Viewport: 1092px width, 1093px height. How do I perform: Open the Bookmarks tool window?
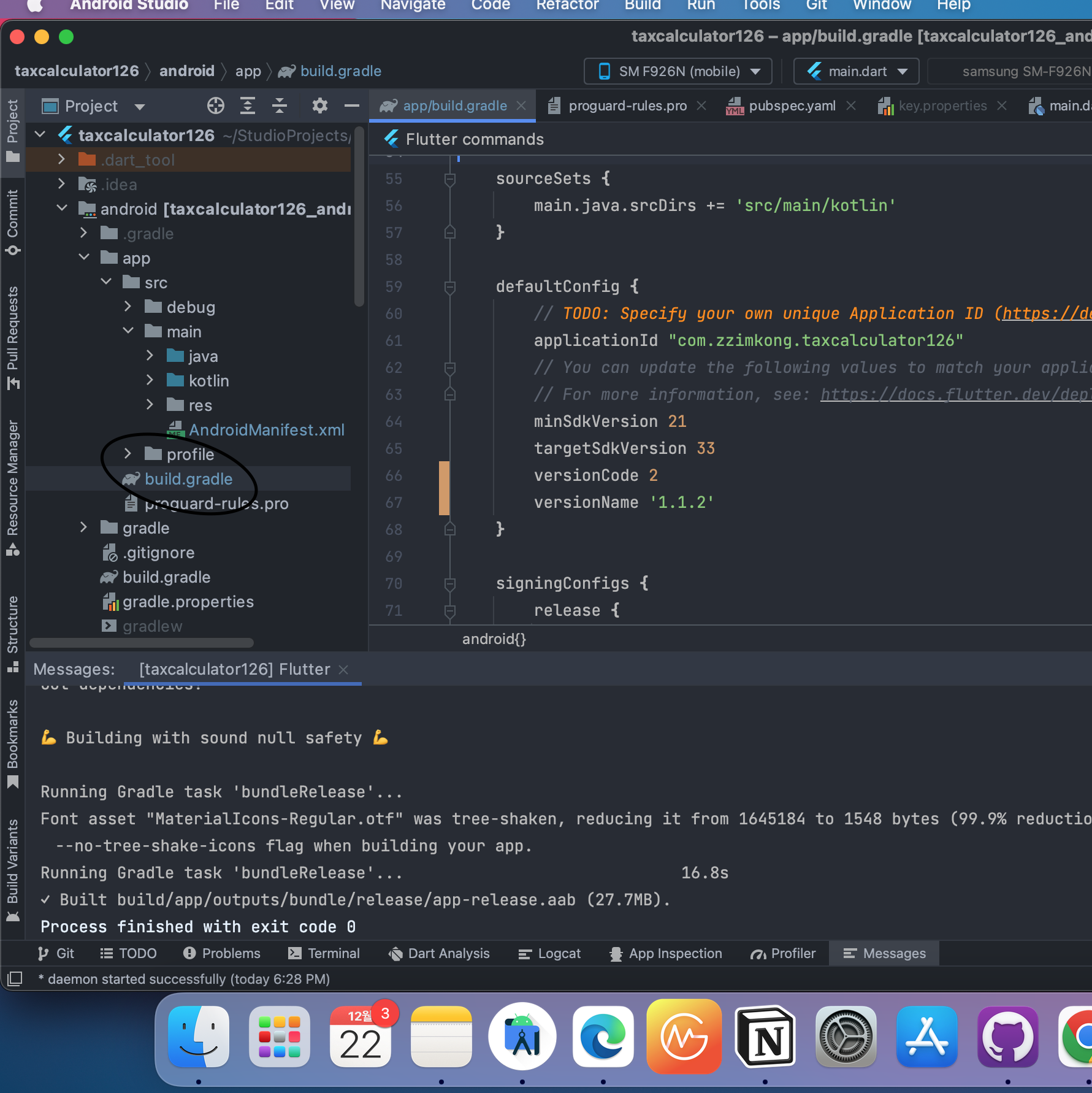13,743
